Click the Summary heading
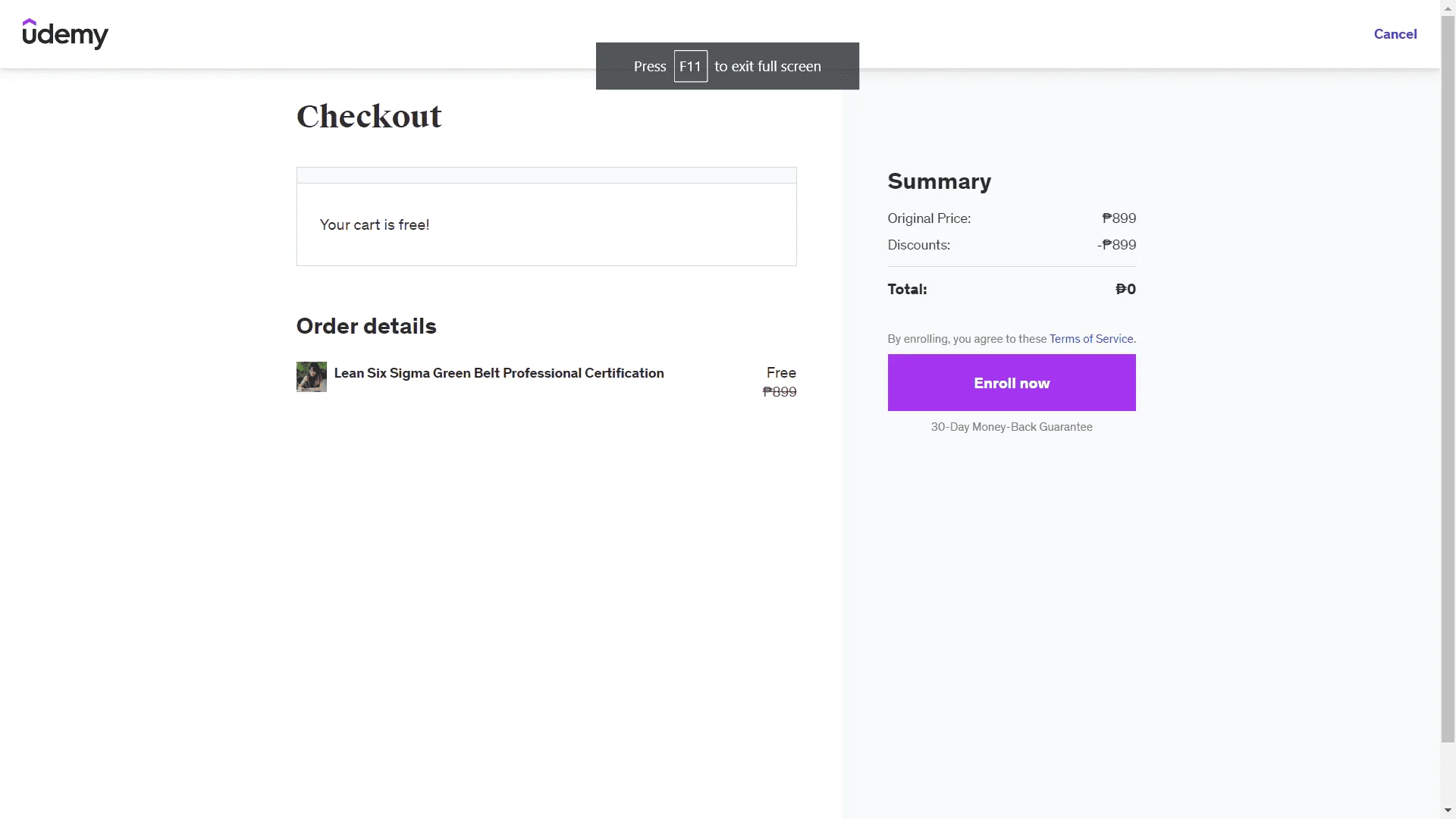This screenshot has width=1456, height=819. point(940,181)
